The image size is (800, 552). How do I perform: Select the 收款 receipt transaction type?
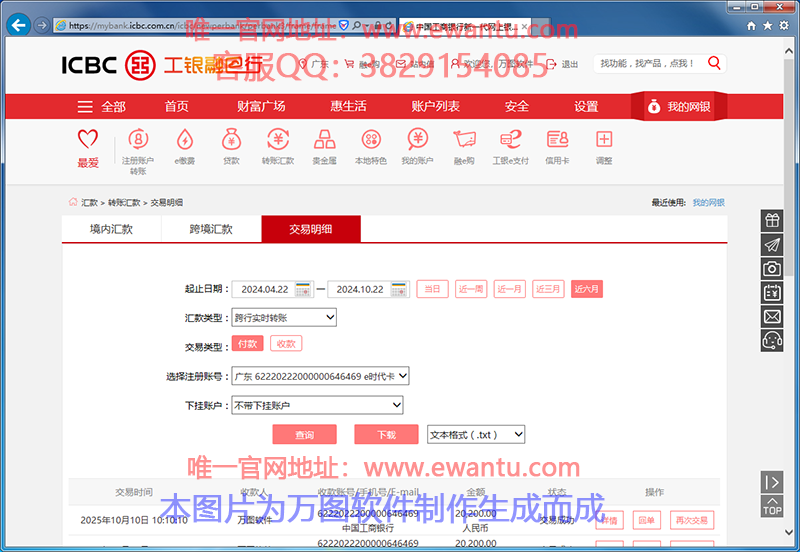point(286,343)
